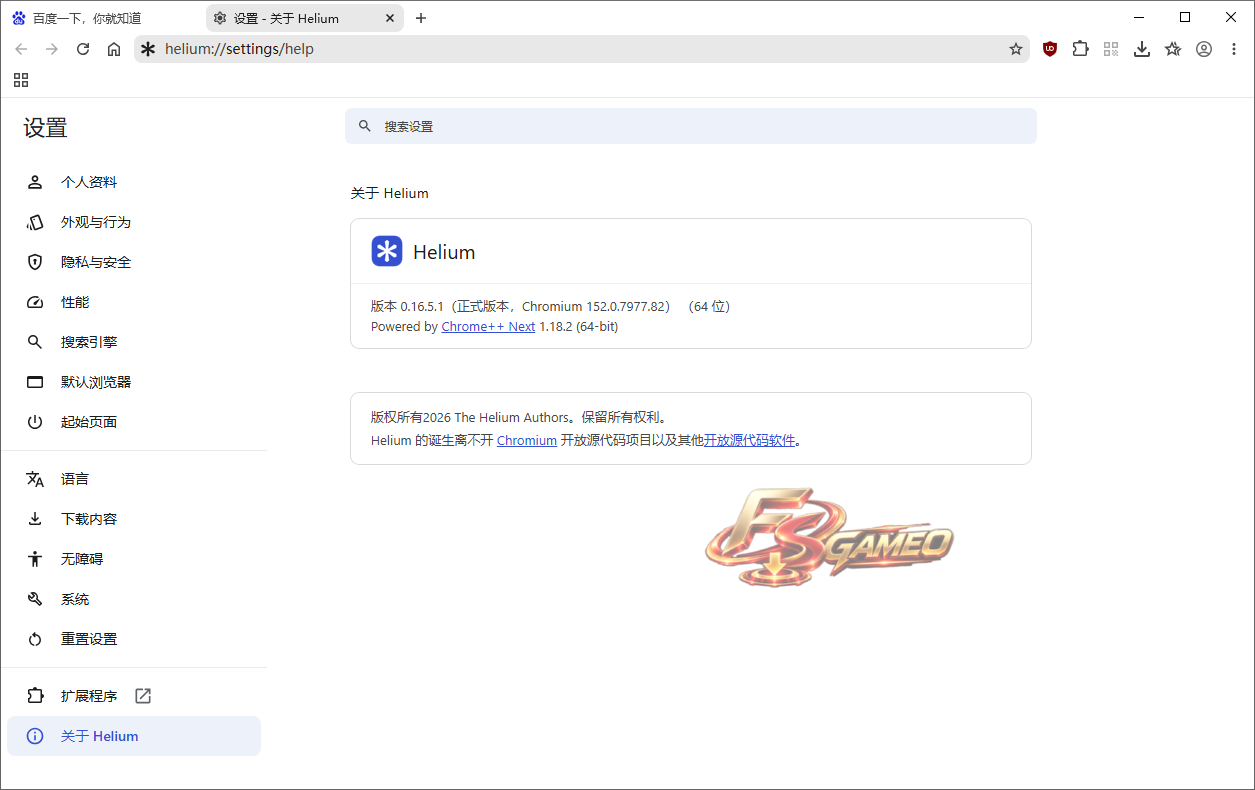Click the Helium name in the about card
Viewport: 1255px width, 790px height.
[x=444, y=252]
